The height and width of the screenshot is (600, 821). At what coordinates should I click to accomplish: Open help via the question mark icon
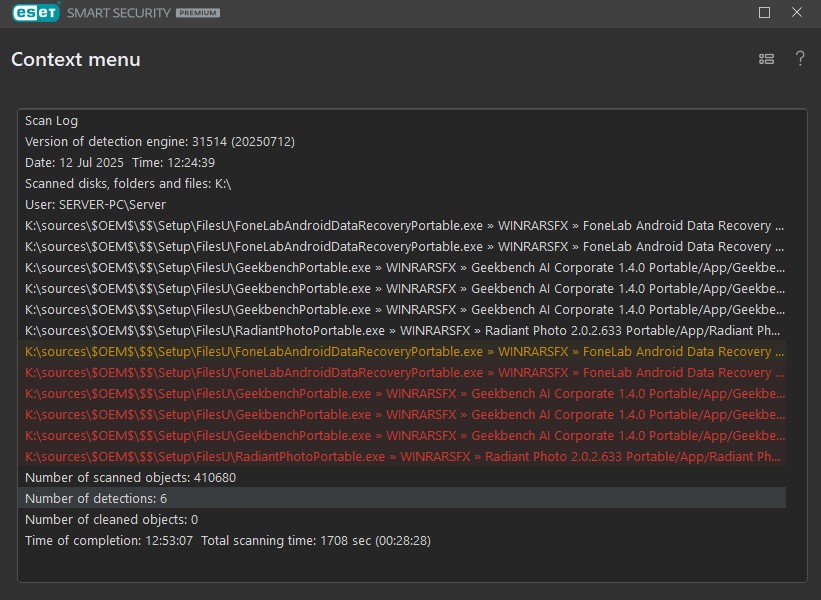pos(800,58)
